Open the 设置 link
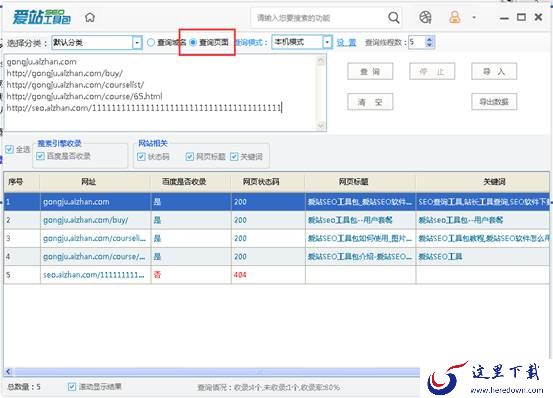 tap(346, 43)
